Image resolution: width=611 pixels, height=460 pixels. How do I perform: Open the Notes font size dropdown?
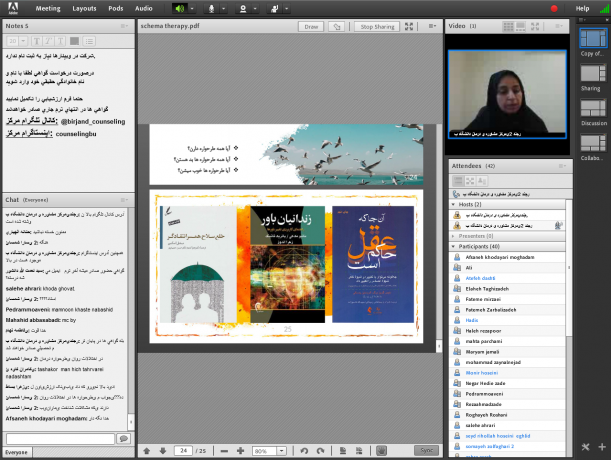[x=23, y=41]
